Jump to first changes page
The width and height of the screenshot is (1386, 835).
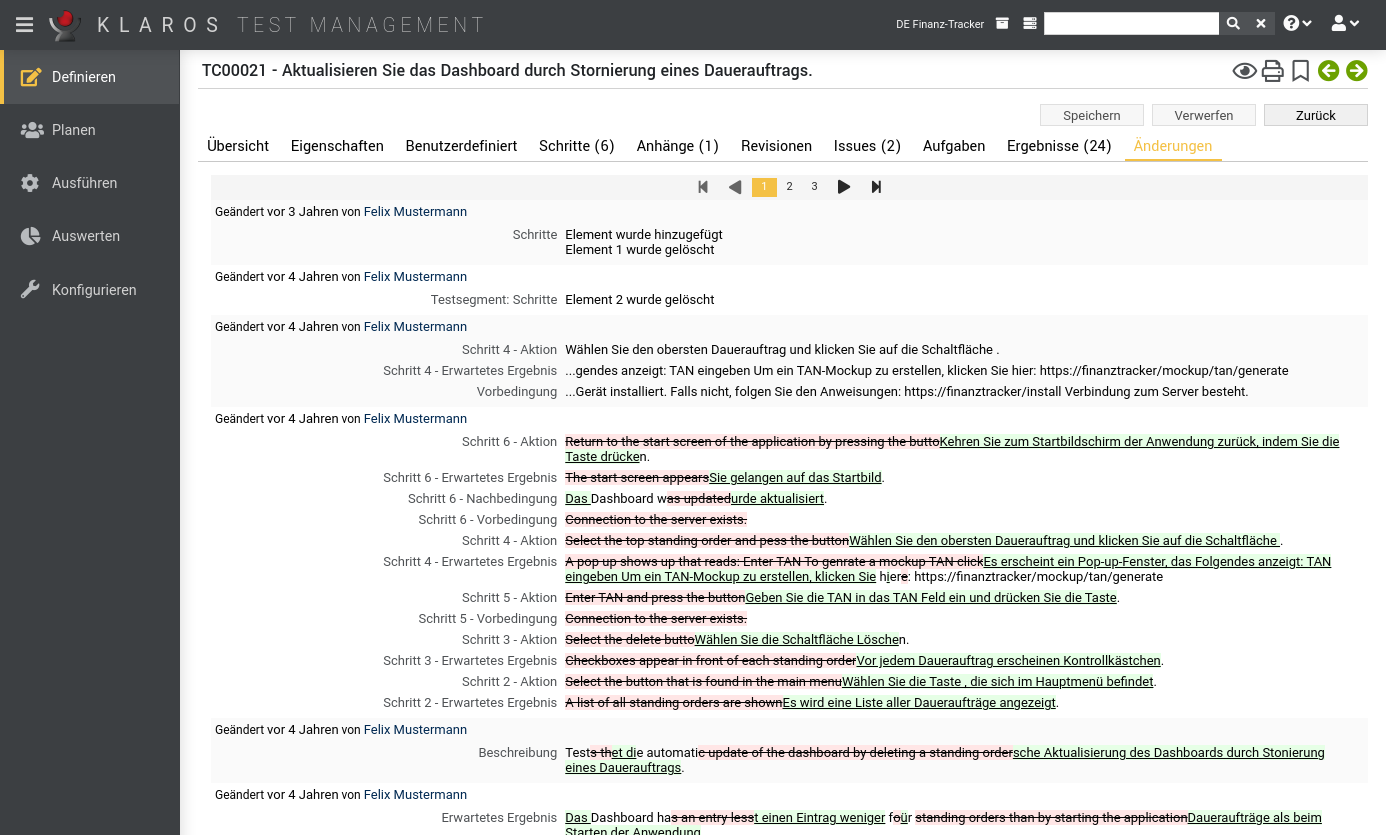pos(703,187)
